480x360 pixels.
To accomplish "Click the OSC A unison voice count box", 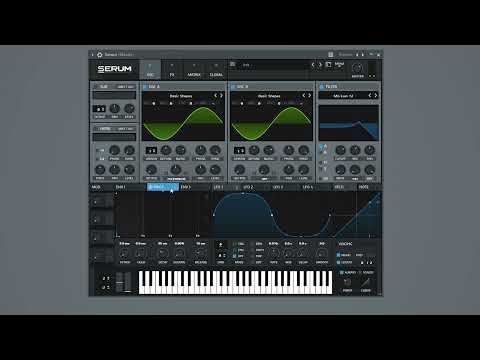I will pyautogui.click(x=151, y=151).
